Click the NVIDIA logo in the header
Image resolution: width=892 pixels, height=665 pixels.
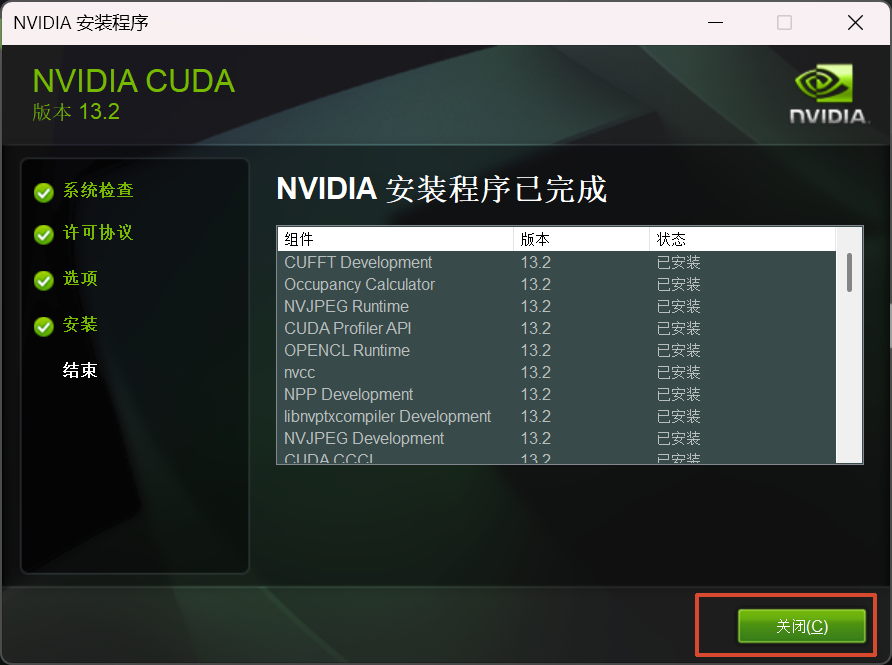(x=829, y=94)
